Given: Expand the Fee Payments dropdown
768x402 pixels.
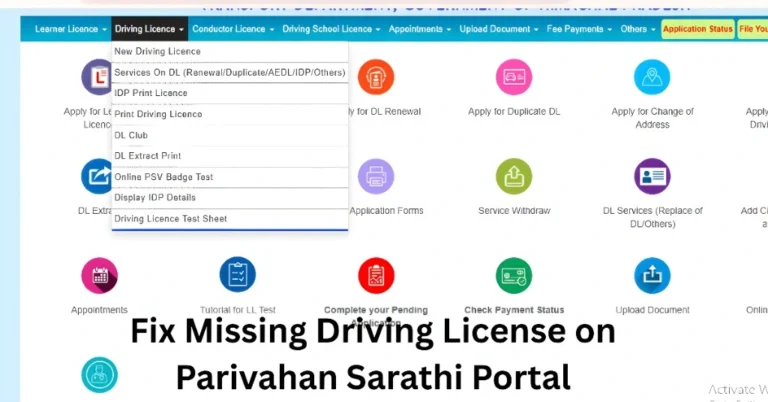Looking at the screenshot, I should tap(579, 29).
